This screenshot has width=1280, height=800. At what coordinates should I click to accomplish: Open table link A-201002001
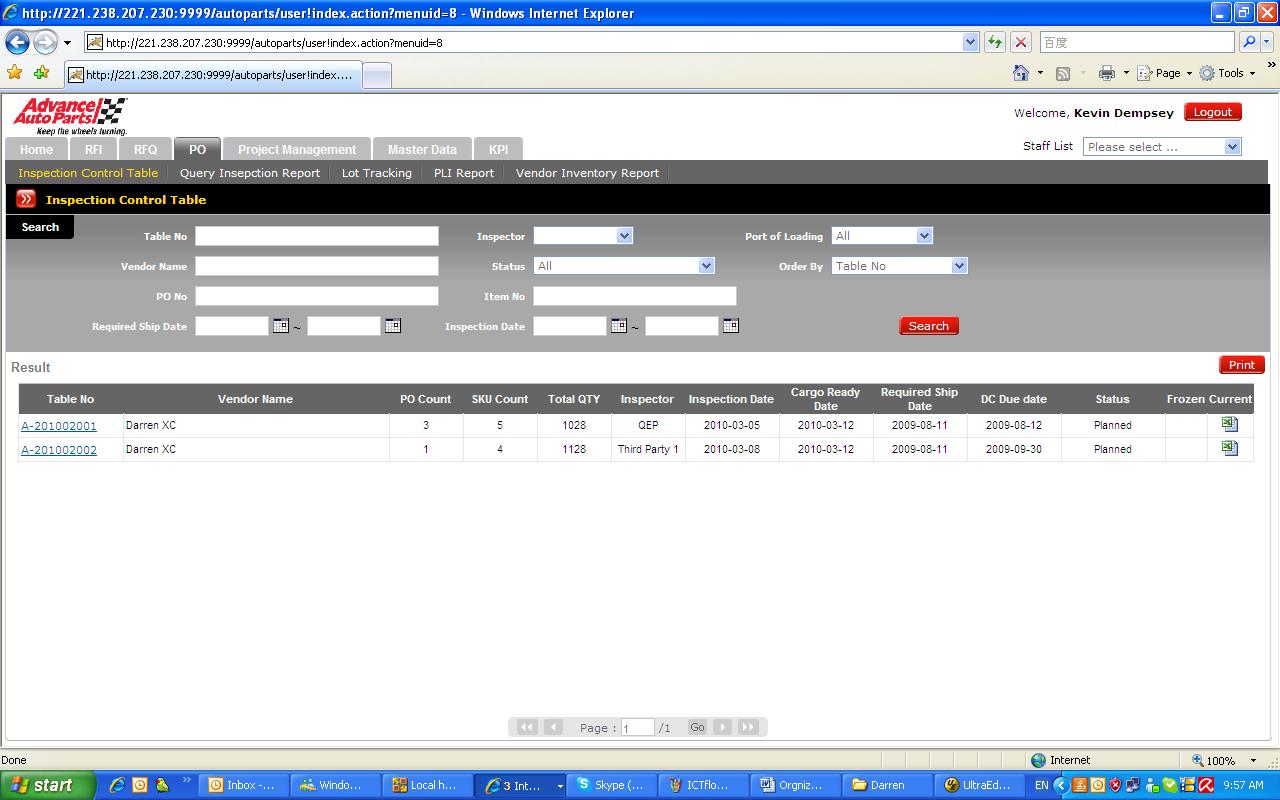pyautogui.click(x=59, y=426)
